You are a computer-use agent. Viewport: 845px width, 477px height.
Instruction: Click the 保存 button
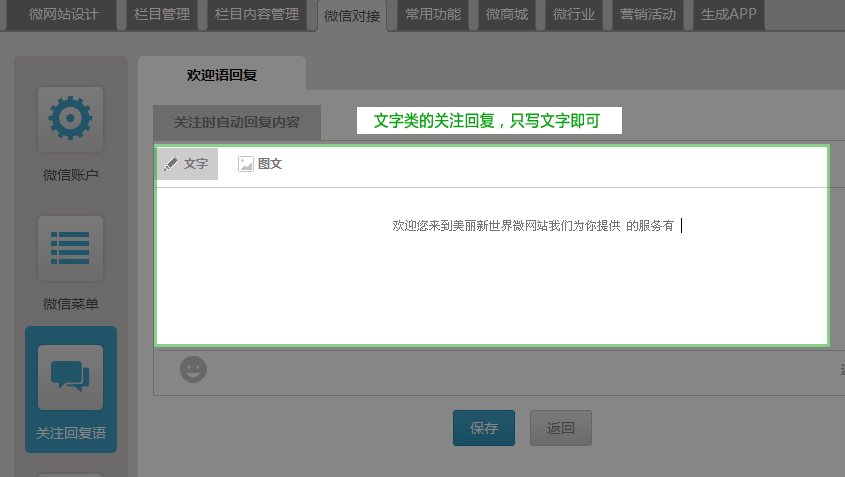tap(484, 428)
